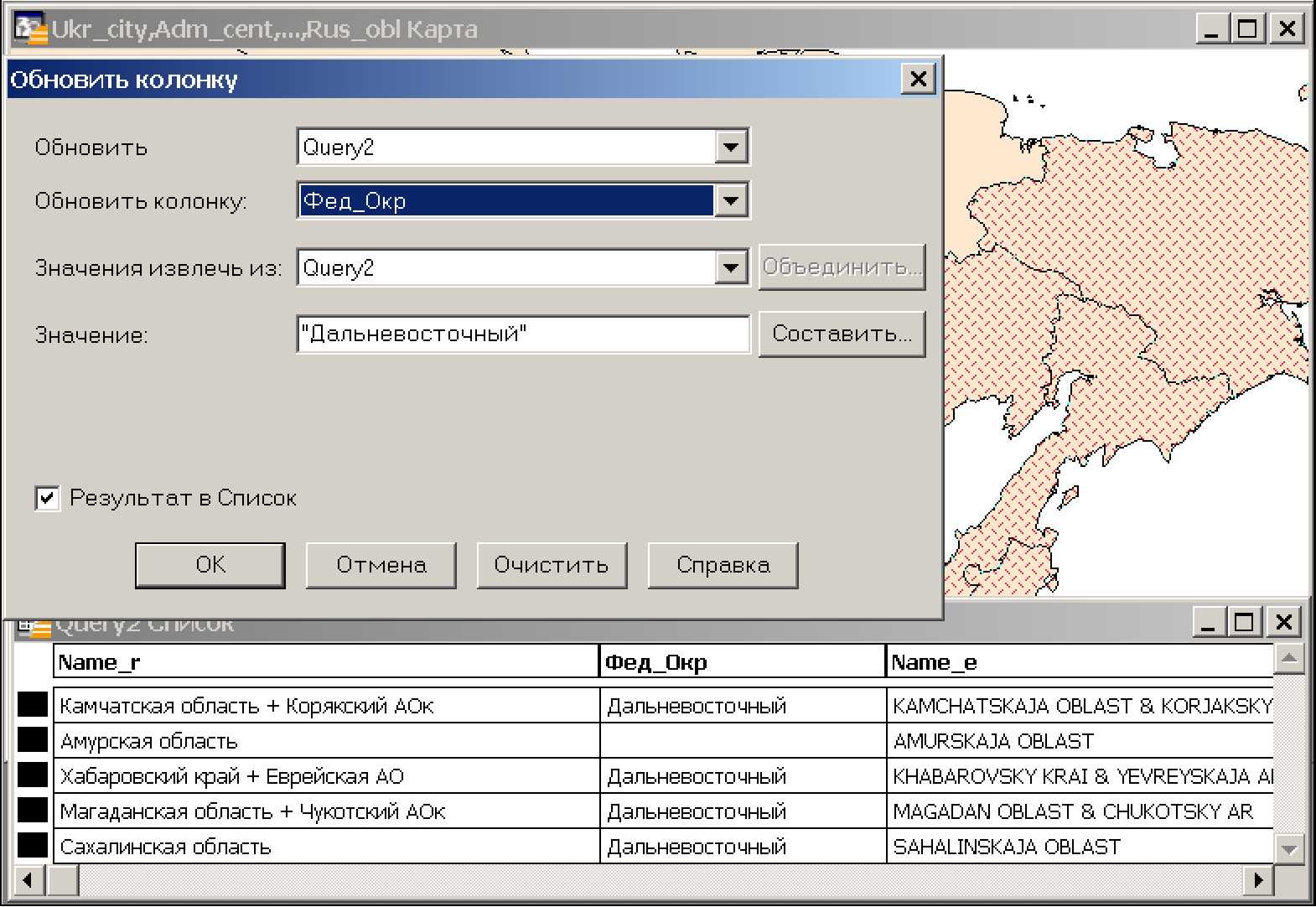Click into the Значение text field
Screen dimensions: 1316x907
[523, 334]
